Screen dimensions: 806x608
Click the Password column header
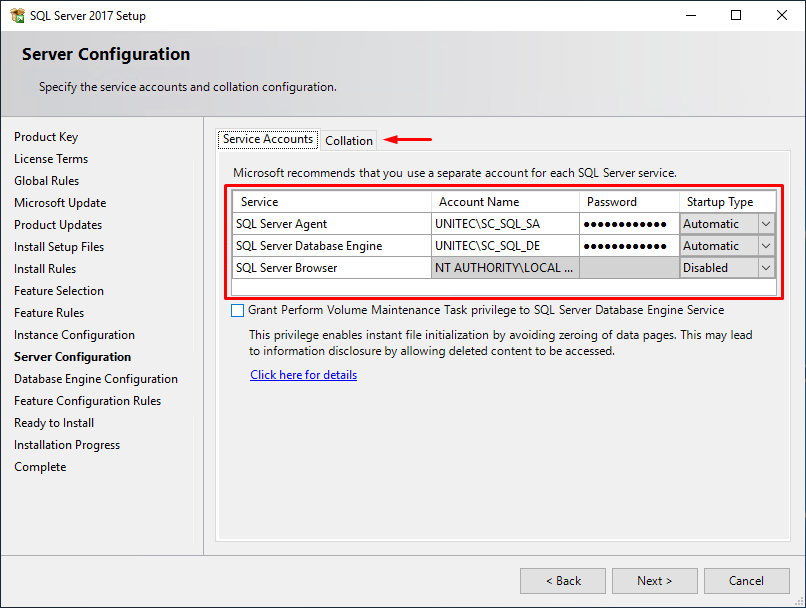pos(630,202)
